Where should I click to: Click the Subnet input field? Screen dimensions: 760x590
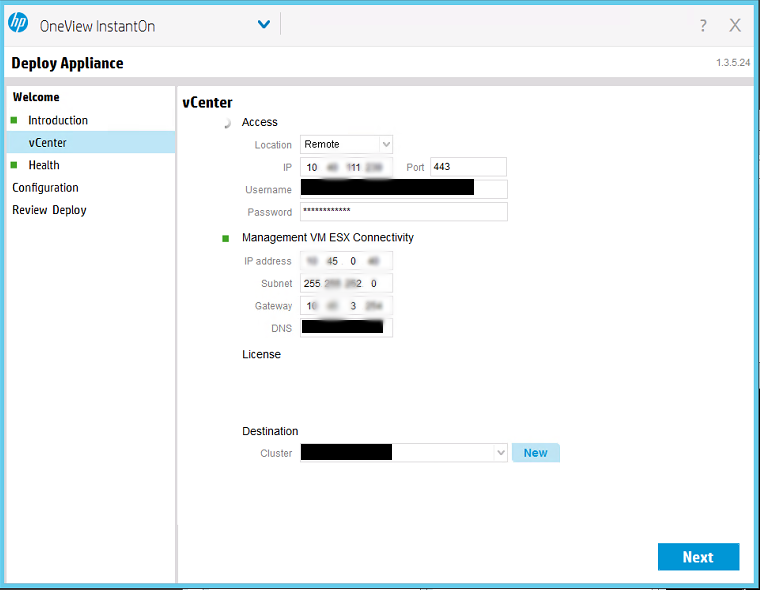(x=346, y=283)
